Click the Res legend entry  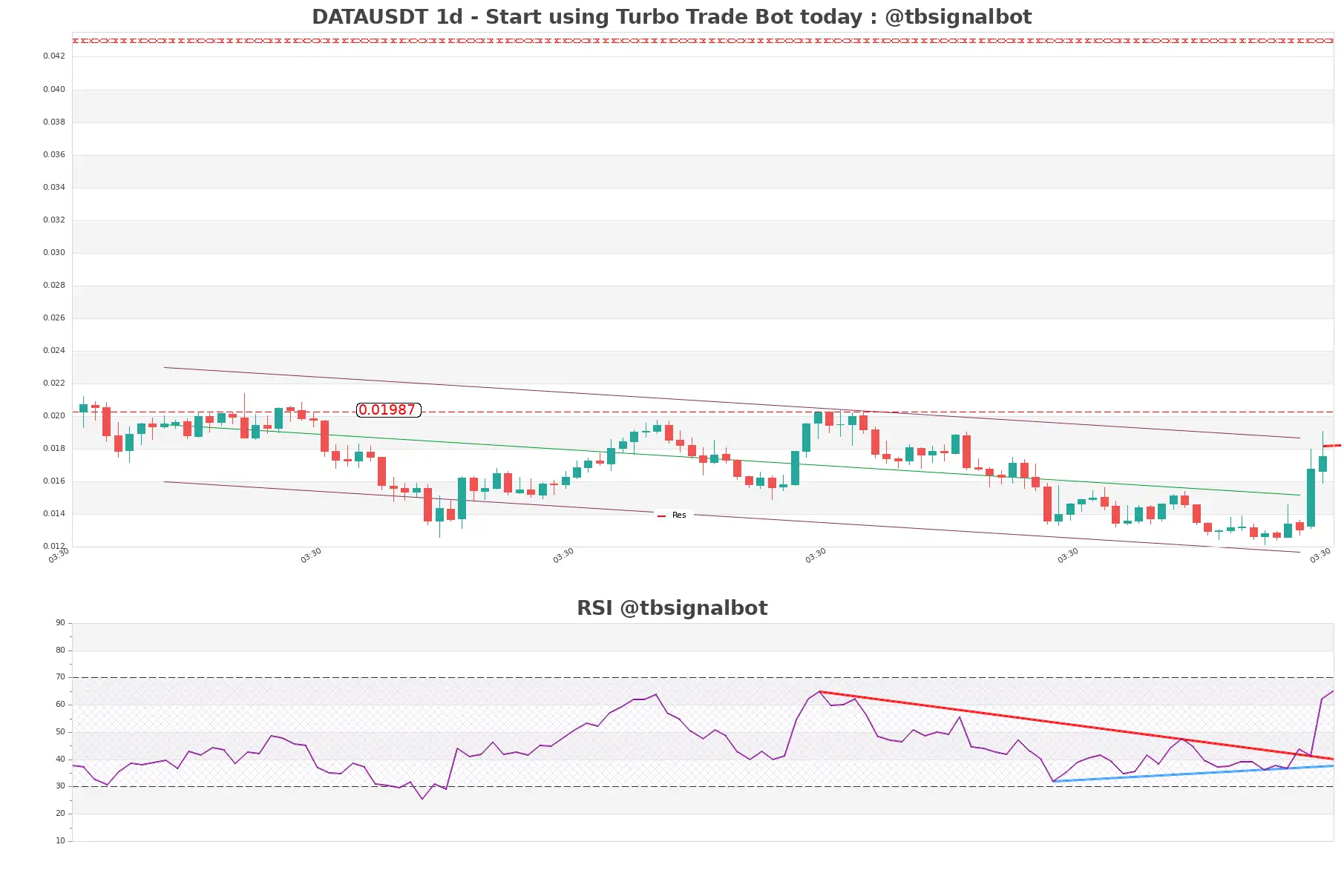(672, 515)
